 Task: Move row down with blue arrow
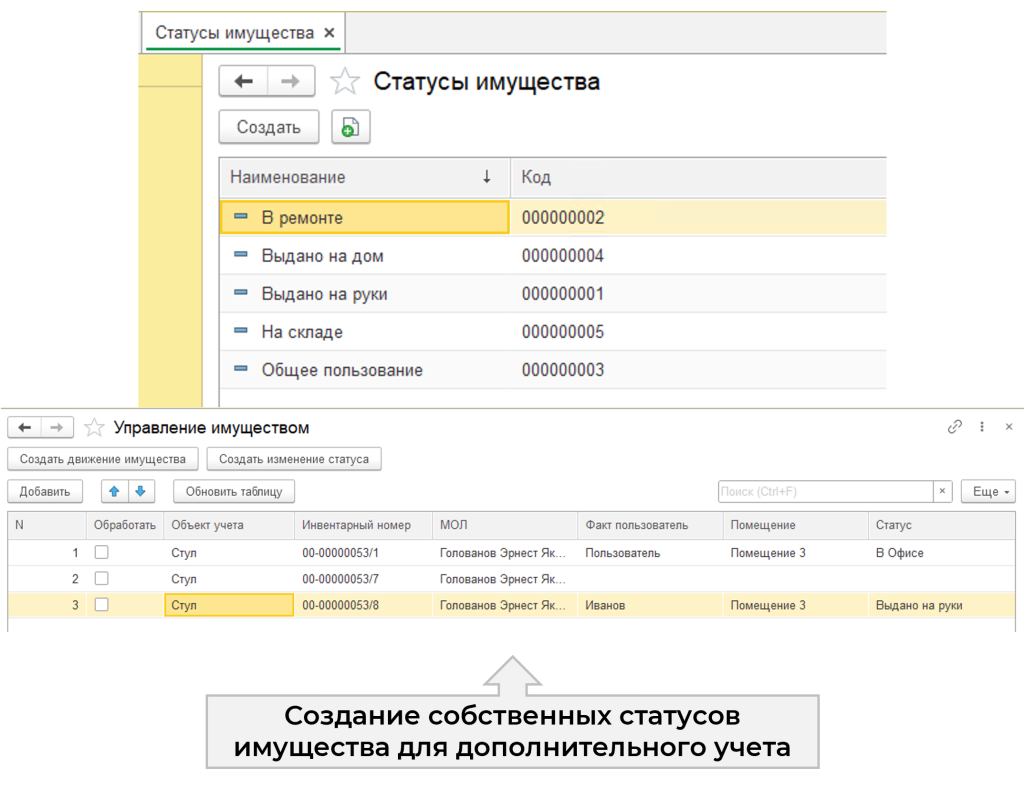[141, 492]
